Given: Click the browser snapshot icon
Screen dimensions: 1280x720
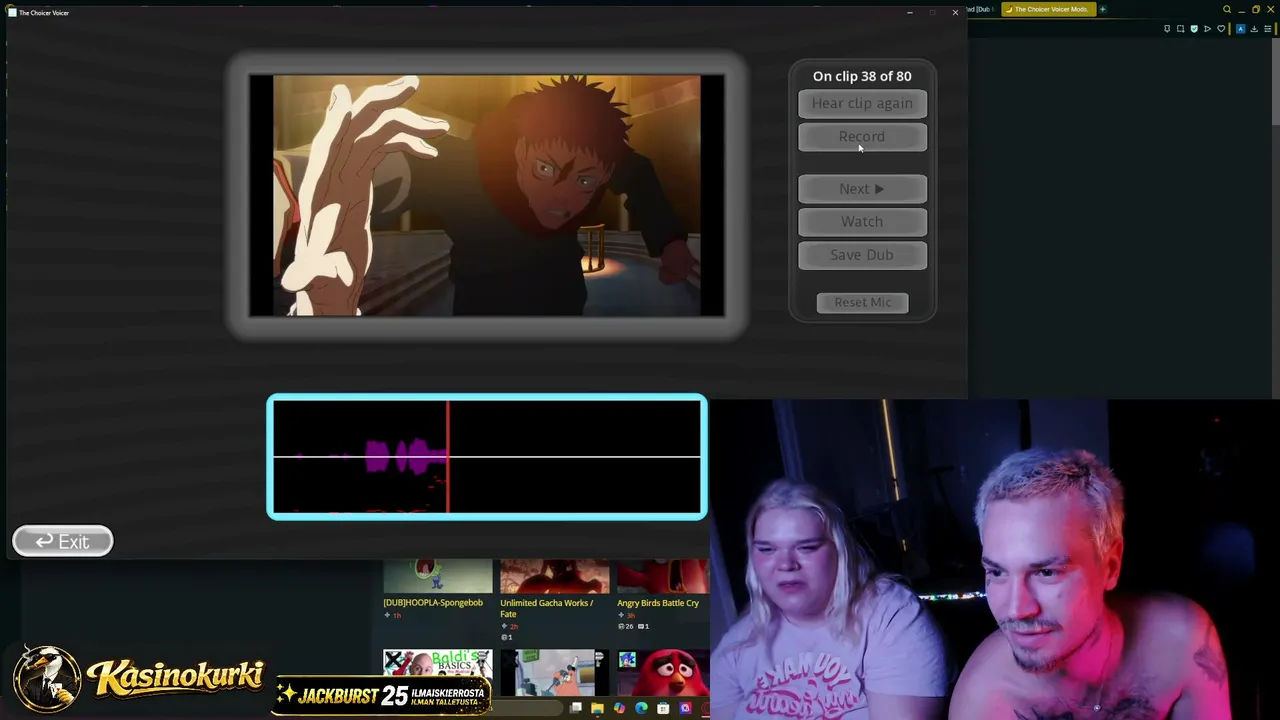Looking at the screenshot, I should (x=1180, y=29).
